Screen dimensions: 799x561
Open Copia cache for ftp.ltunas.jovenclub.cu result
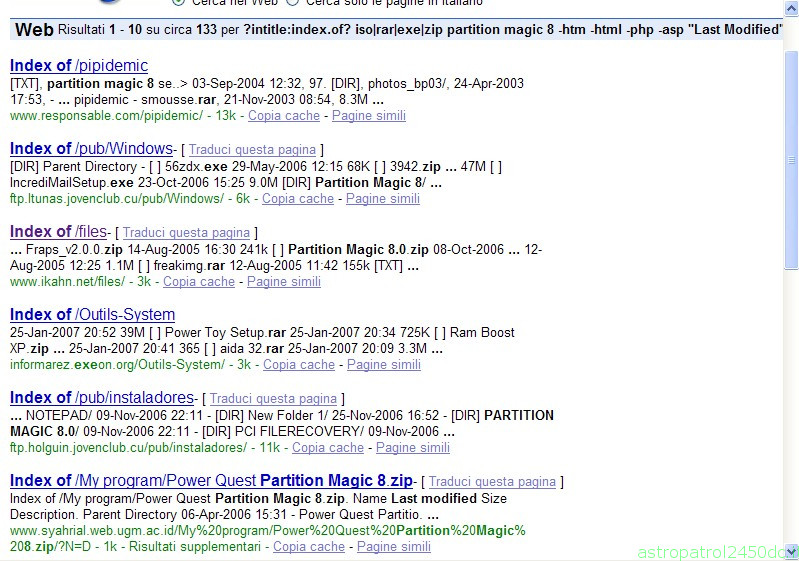click(298, 199)
